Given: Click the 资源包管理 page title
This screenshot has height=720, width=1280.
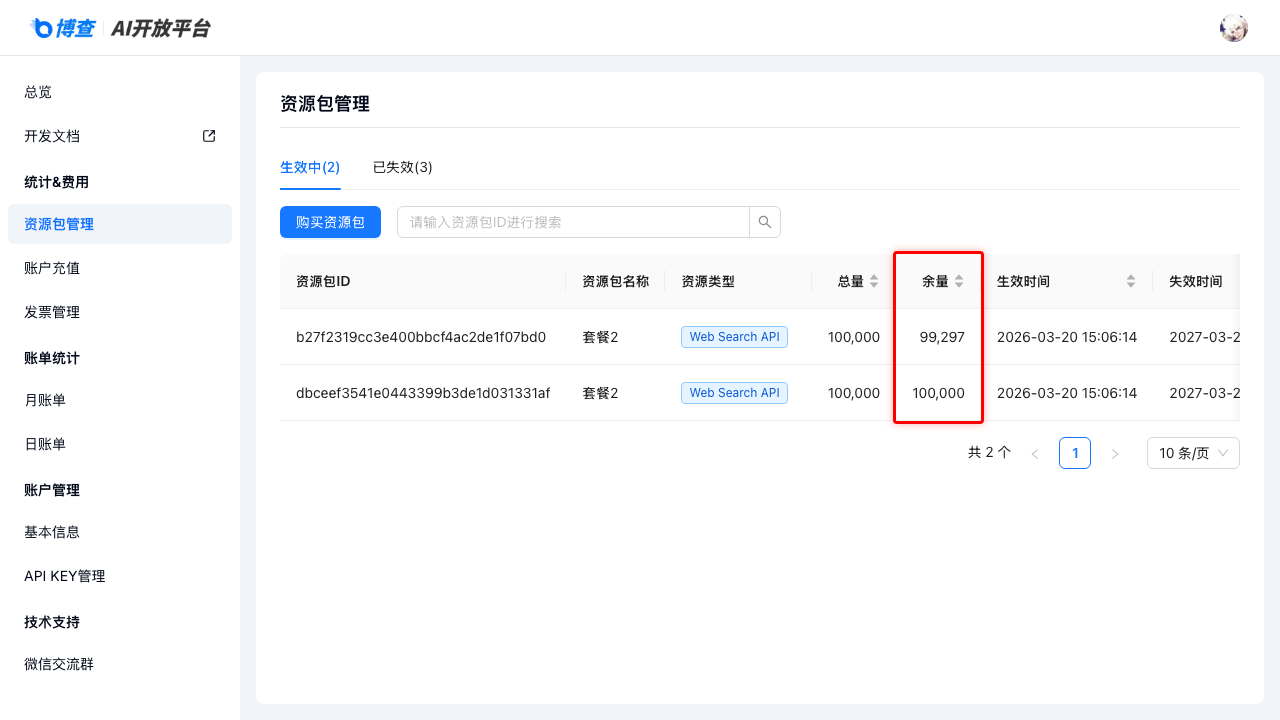Looking at the screenshot, I should point(325,103).
